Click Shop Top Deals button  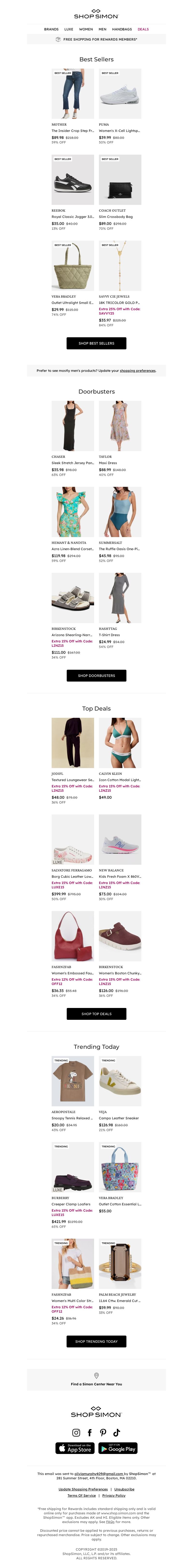(x=96, y=1014)
